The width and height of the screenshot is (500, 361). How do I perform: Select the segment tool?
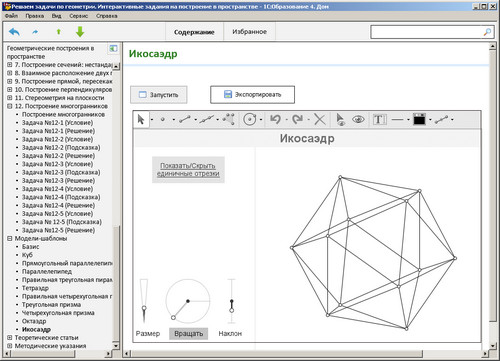click(x=185, y=119)
